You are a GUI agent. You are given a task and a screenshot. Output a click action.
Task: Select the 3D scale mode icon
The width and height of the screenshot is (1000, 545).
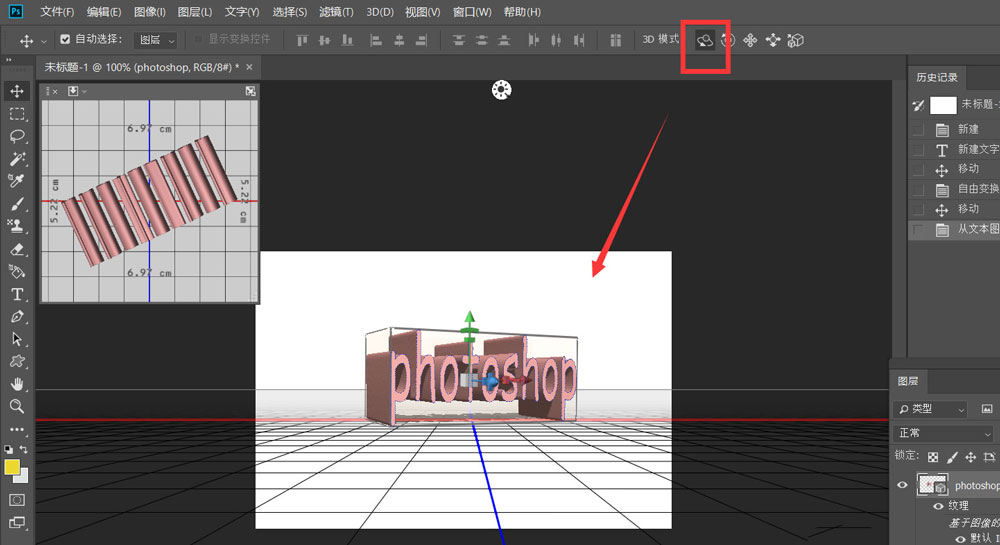point(796,40)
